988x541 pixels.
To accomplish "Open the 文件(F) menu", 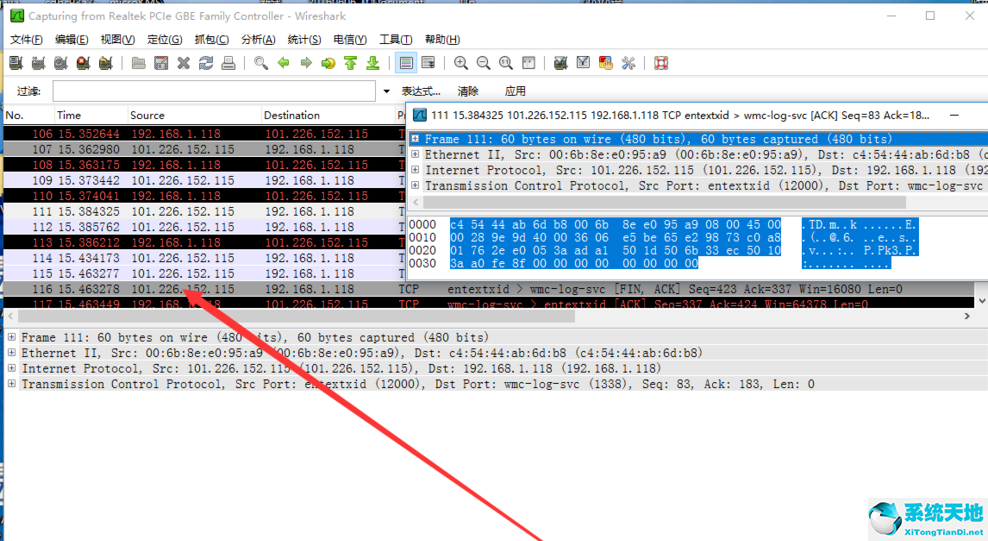I will click(26, 40).
